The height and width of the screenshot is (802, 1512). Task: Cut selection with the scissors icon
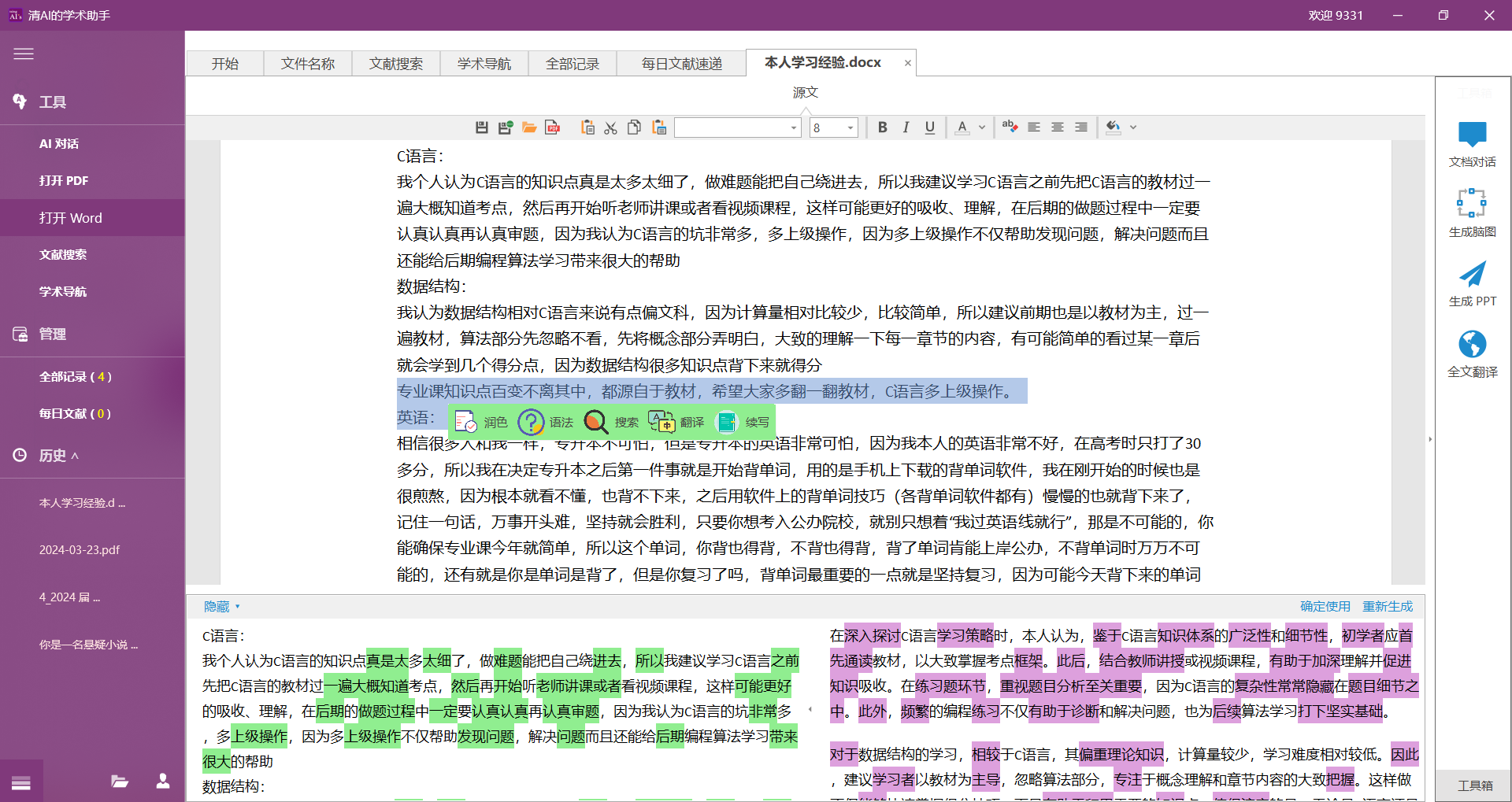(x=610, y=128)
